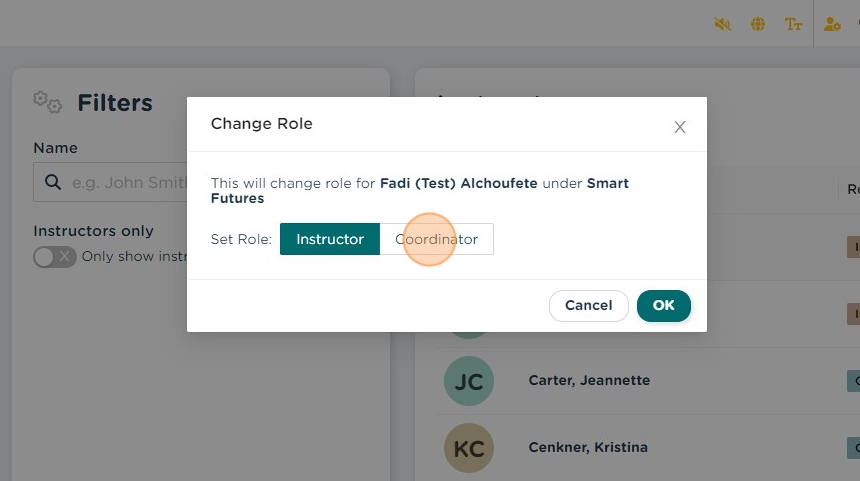Open the user settings icon

(832, 24)
